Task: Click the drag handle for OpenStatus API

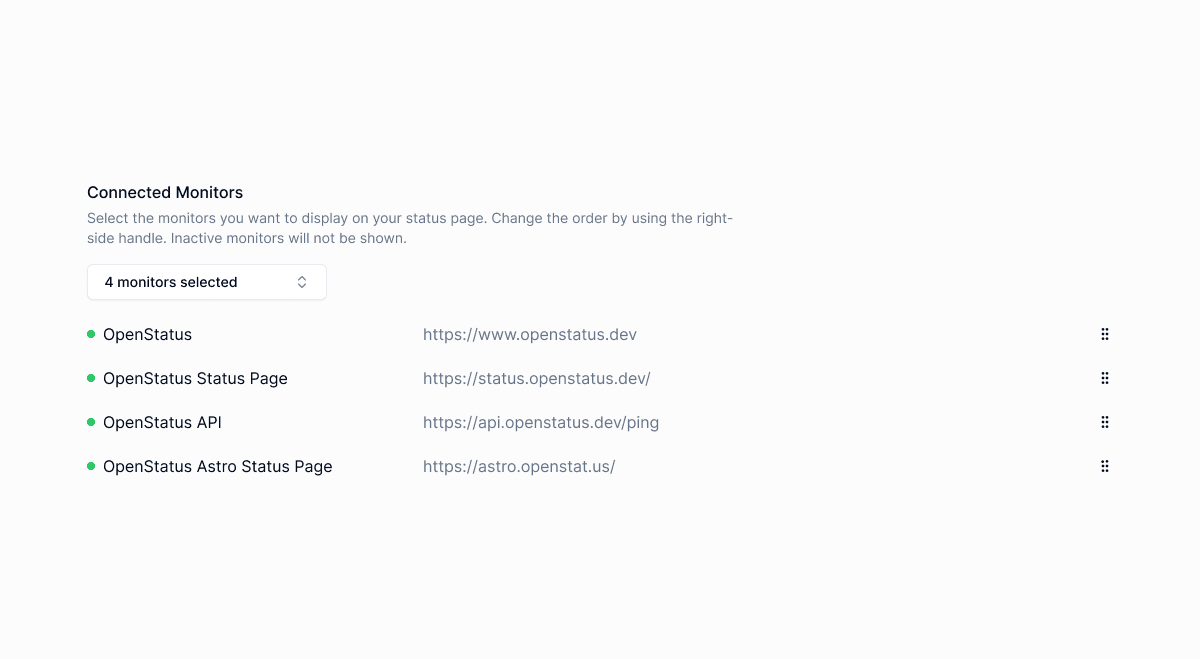Action: click(1104, 422)
